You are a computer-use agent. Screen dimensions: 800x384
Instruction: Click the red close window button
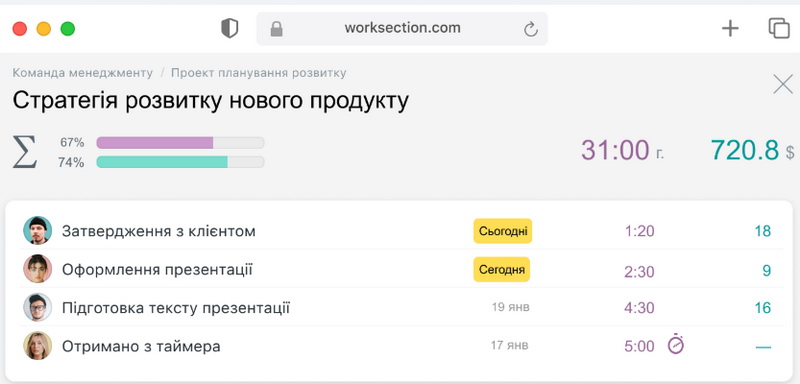click(20, 29)
